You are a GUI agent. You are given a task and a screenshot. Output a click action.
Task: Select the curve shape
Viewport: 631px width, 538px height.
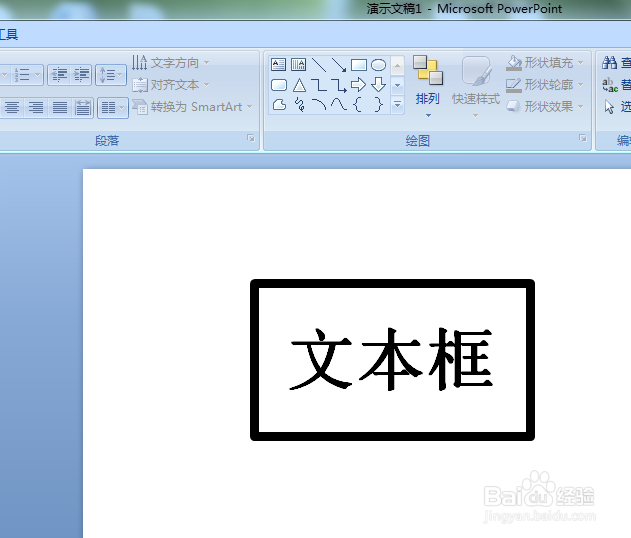pyautogui.click(x=339, y=105)
